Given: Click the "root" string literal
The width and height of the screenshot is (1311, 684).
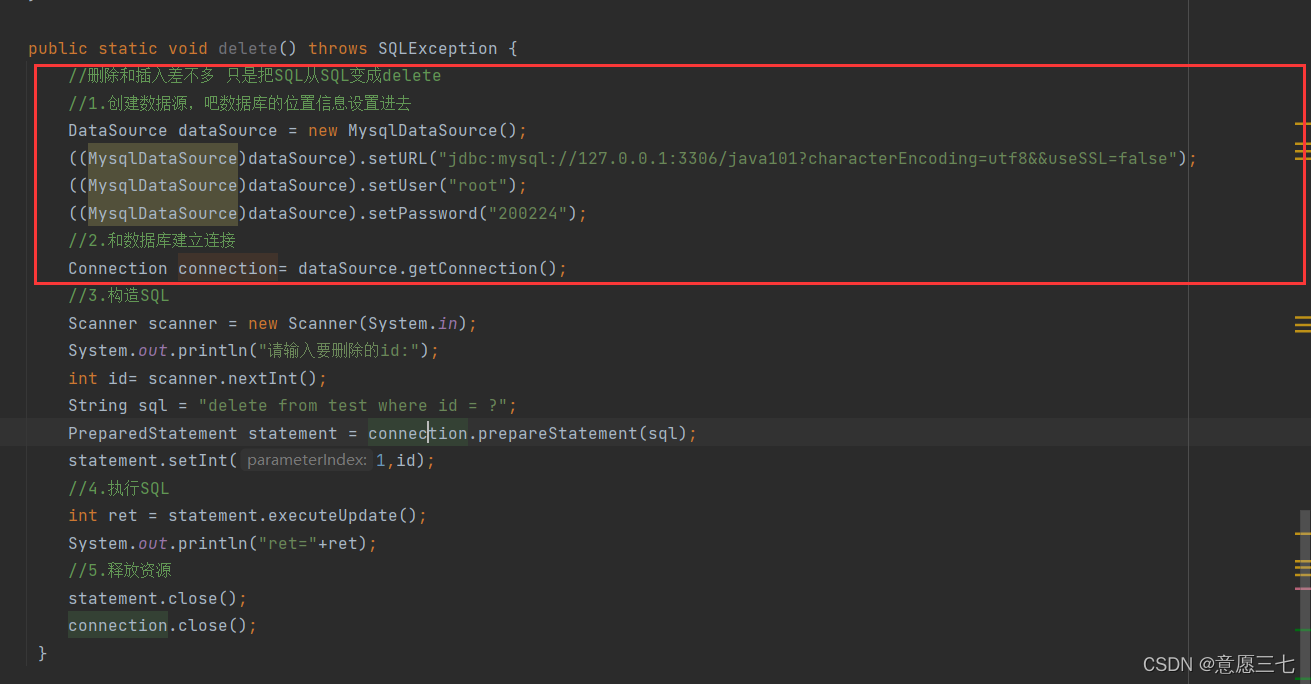Looking at the screenshot, I should 477,186.
